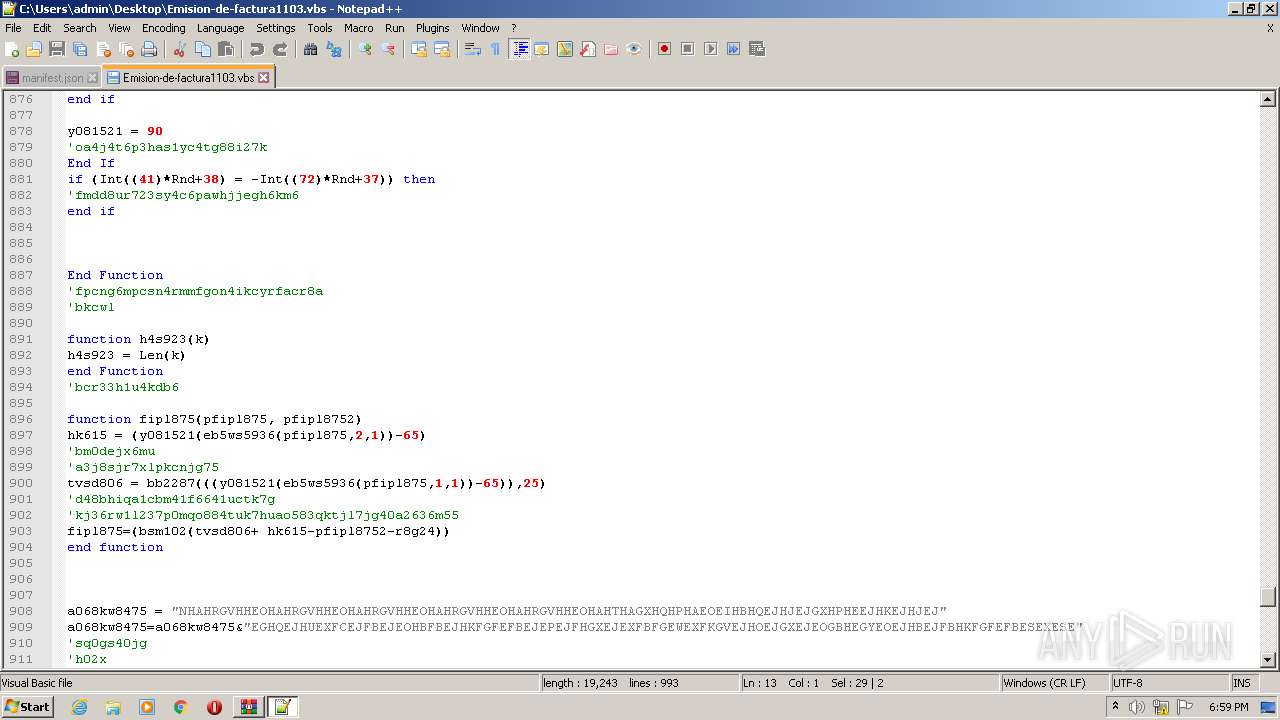
Task: Run macro multiple times icon
Action: [733, 49]
